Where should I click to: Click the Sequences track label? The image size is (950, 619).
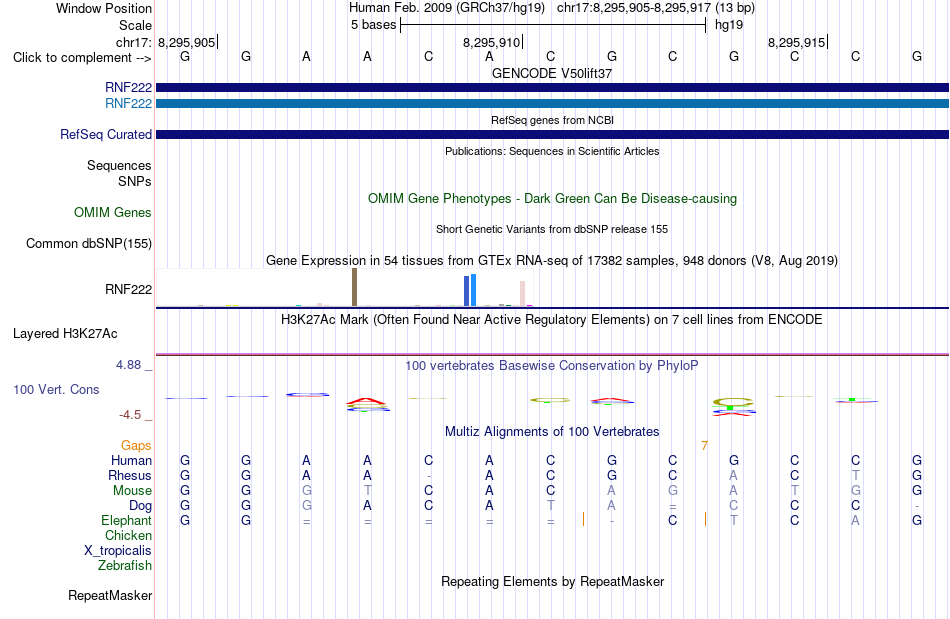click(119, 165)
